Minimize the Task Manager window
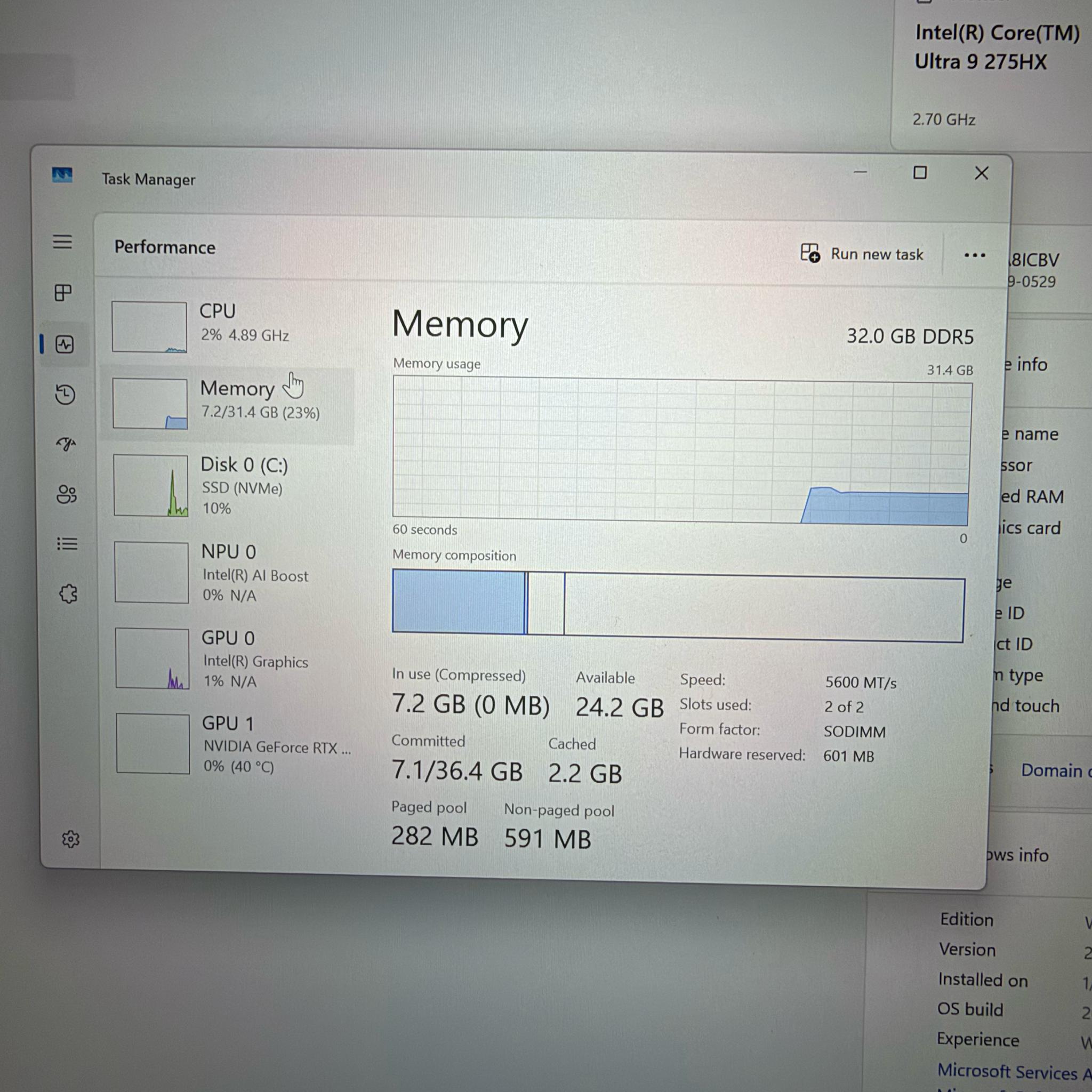 point(860,172)
